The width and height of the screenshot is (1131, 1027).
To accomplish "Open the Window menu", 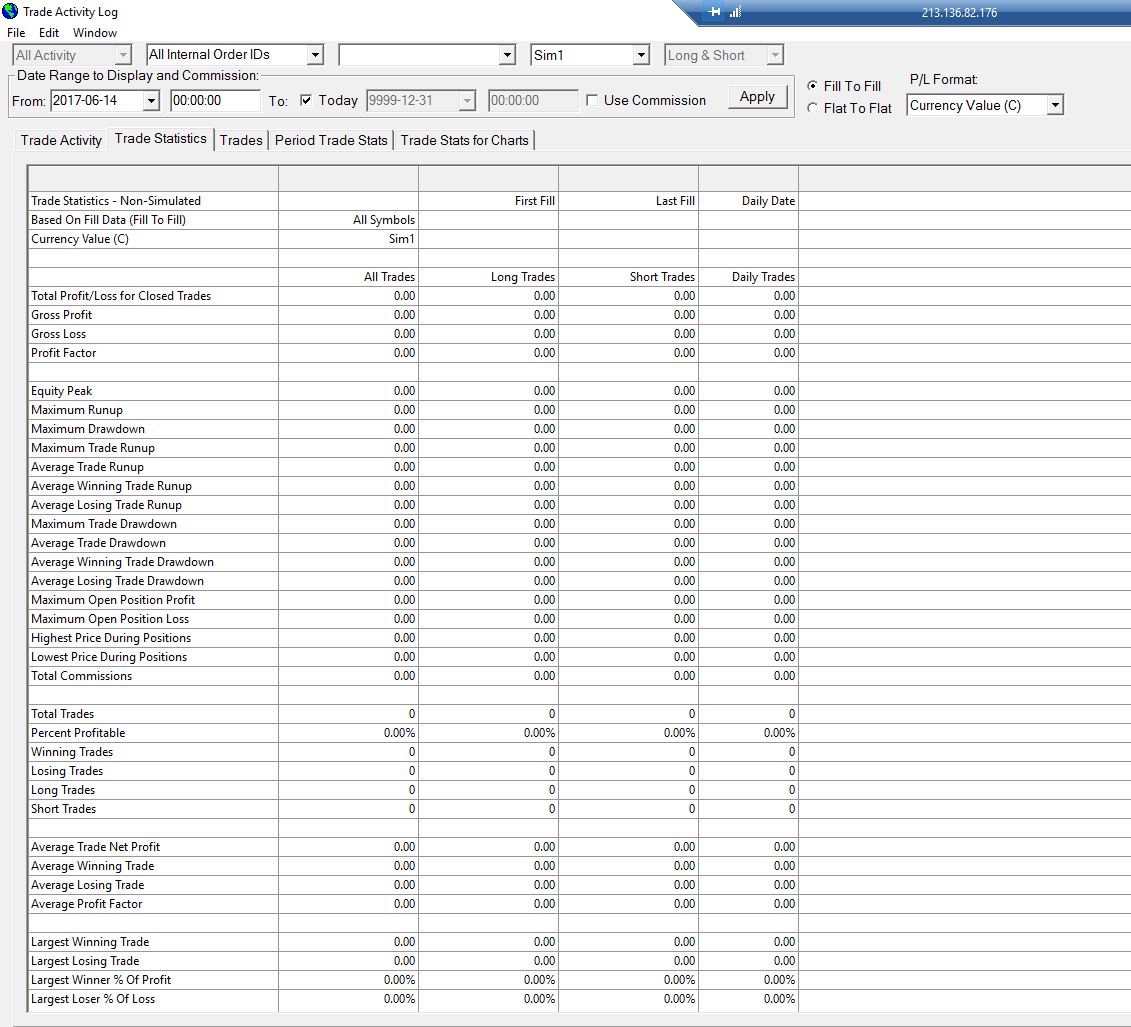I will point(94,32).
